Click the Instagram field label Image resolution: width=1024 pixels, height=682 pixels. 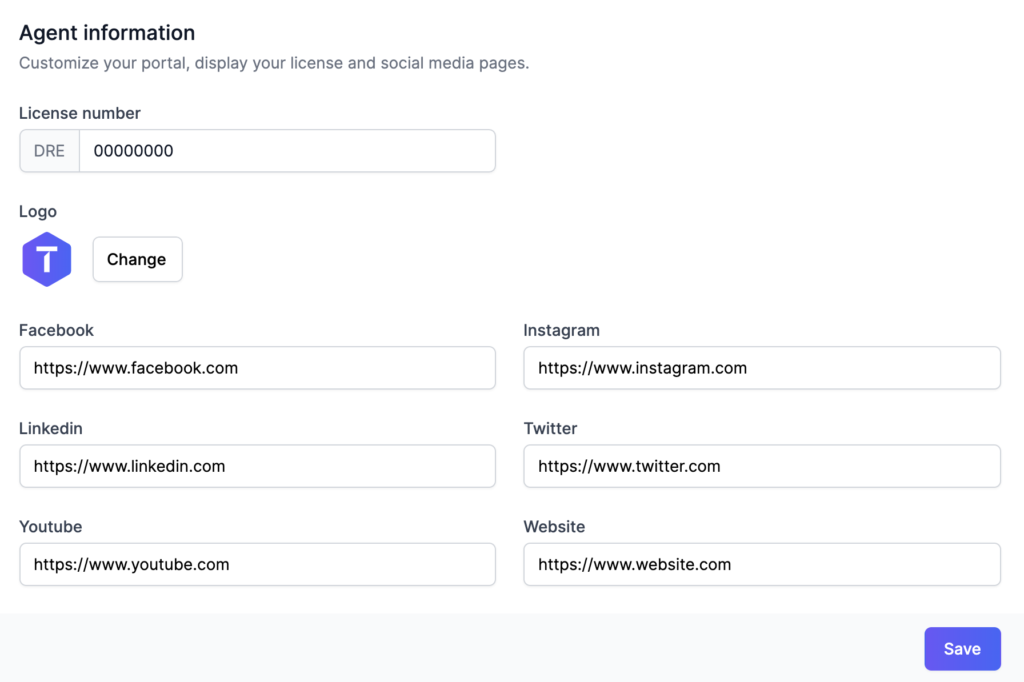pyautogui.click(x=562, y=330)
